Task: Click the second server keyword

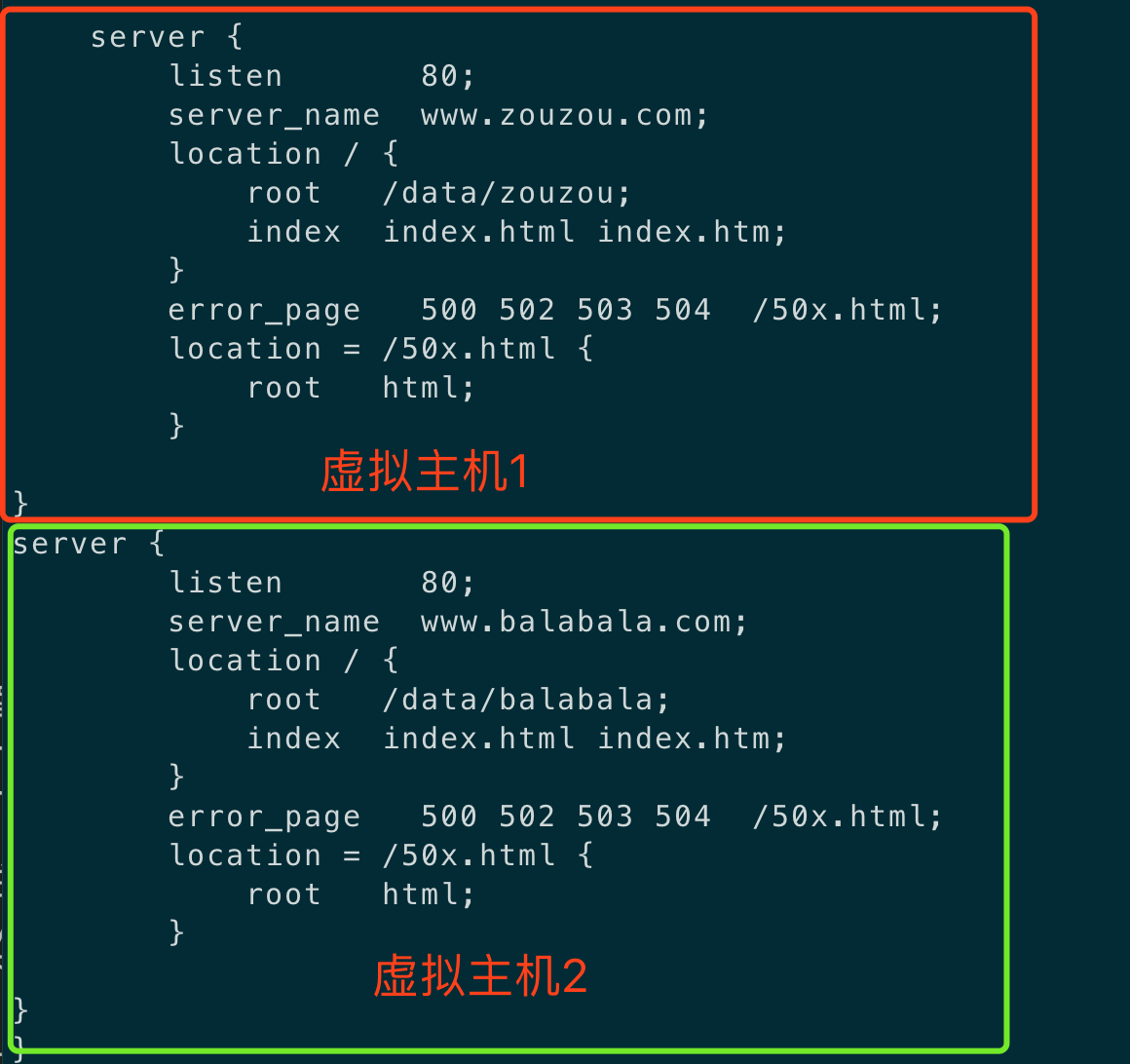Action: (70, 545)
